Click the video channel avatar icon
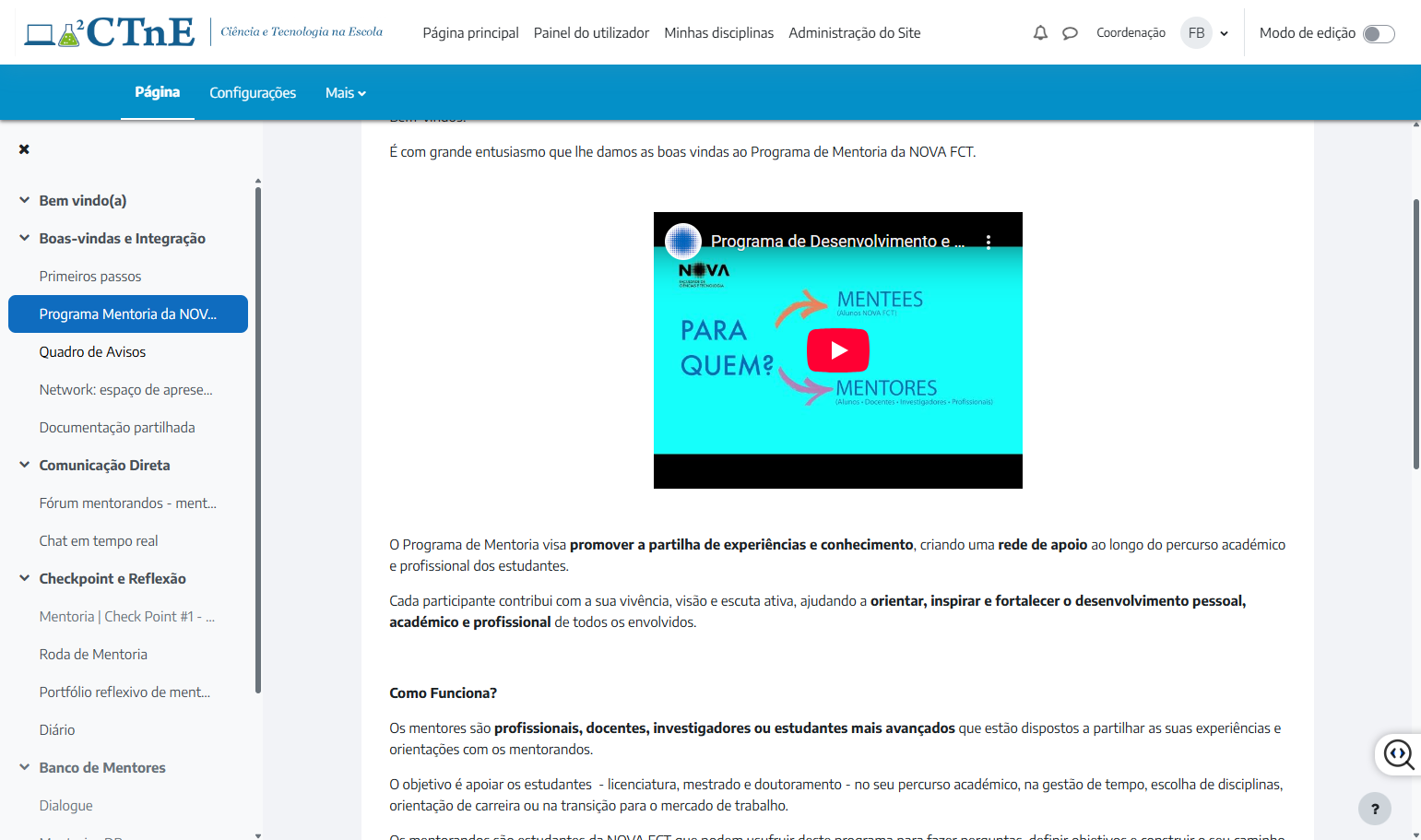Screen dimensions: 1421x840 [683, 242]
